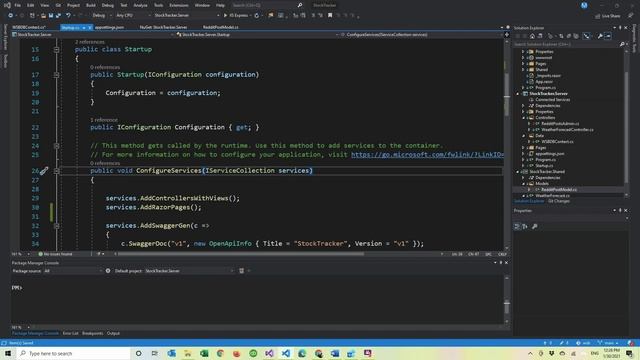
Task: Open the Build menu
Action: [x=91, y=5]
